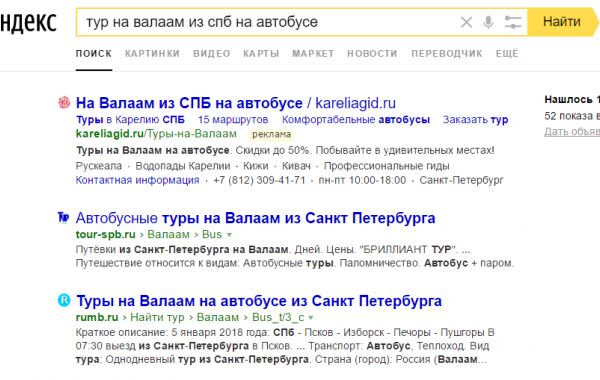Switch to the Новости tab
600x380 pixels.
coord(372,54)
